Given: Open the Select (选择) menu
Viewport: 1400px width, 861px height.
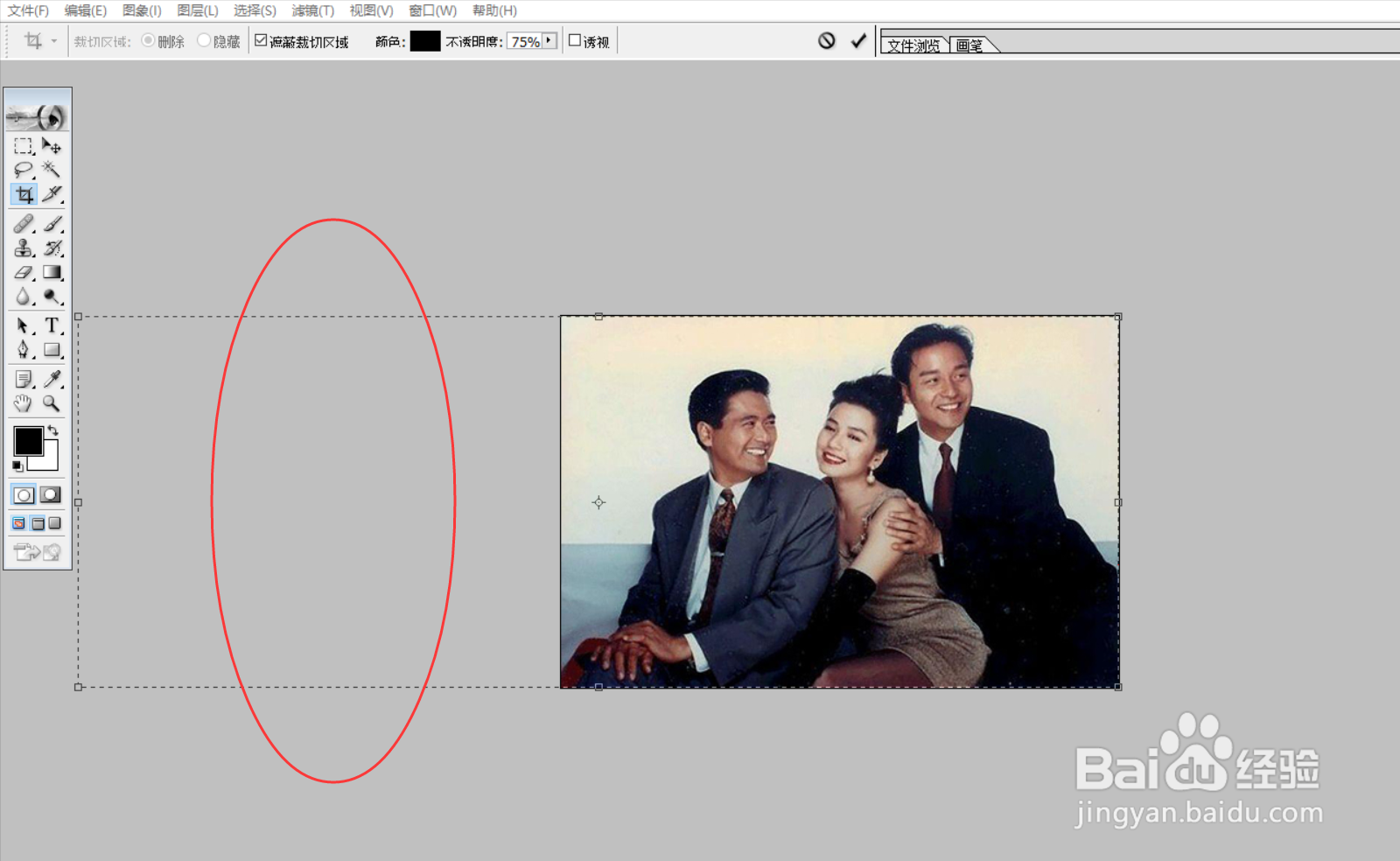Looking at the screenshot, I should point(255,10).
